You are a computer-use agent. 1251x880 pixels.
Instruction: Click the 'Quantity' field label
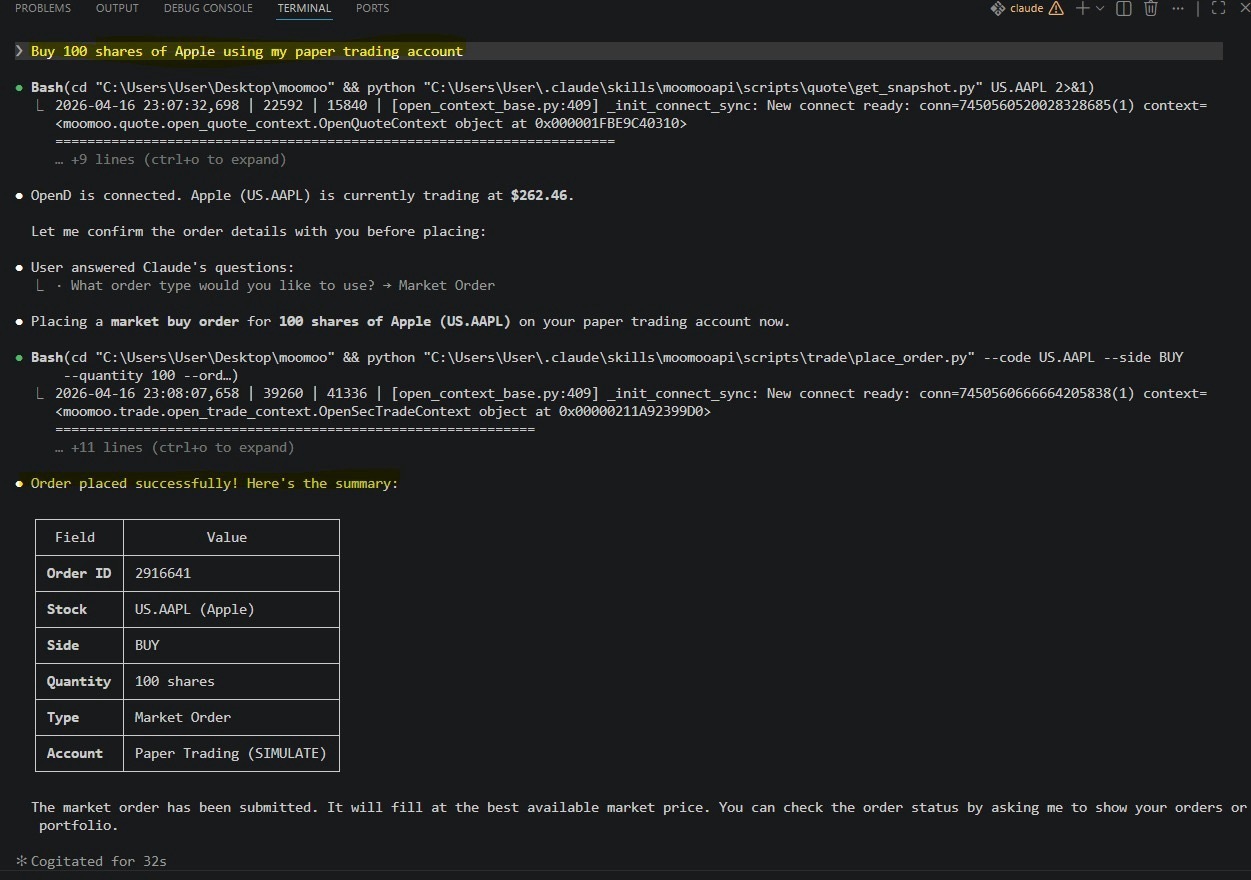click(79, 681)
